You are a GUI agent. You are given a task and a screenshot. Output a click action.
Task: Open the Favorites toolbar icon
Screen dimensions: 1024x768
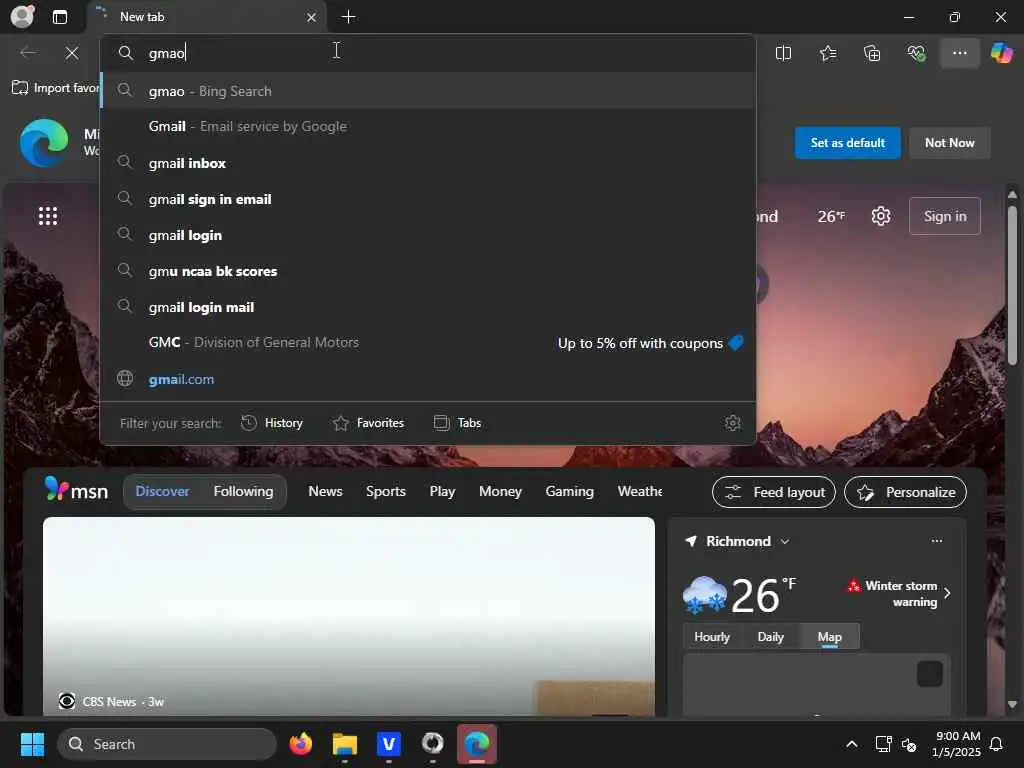(x=827, y=53)
